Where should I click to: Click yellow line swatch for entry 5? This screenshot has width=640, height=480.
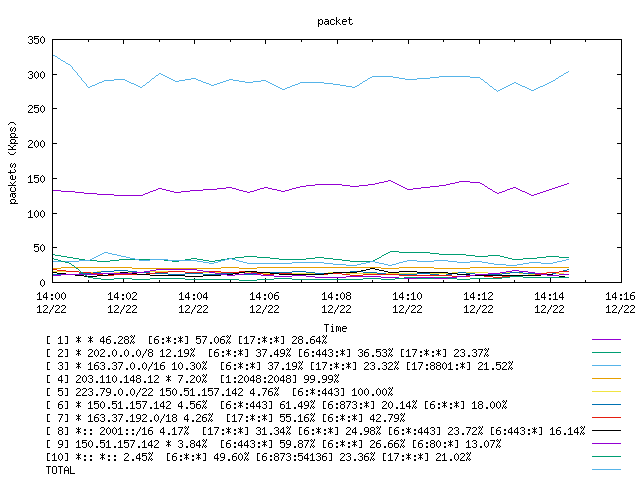606,392
